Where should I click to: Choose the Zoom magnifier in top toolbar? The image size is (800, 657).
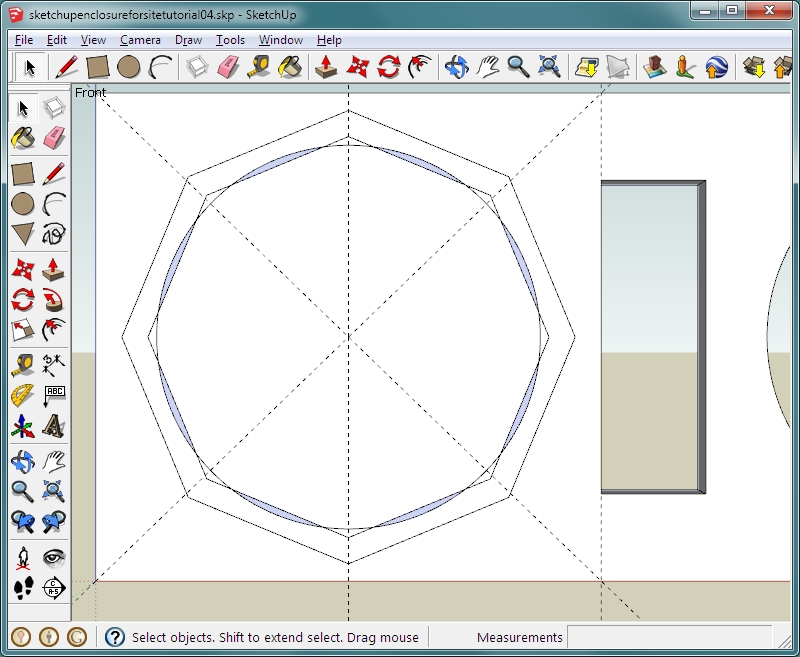click(x=518, y=67)
